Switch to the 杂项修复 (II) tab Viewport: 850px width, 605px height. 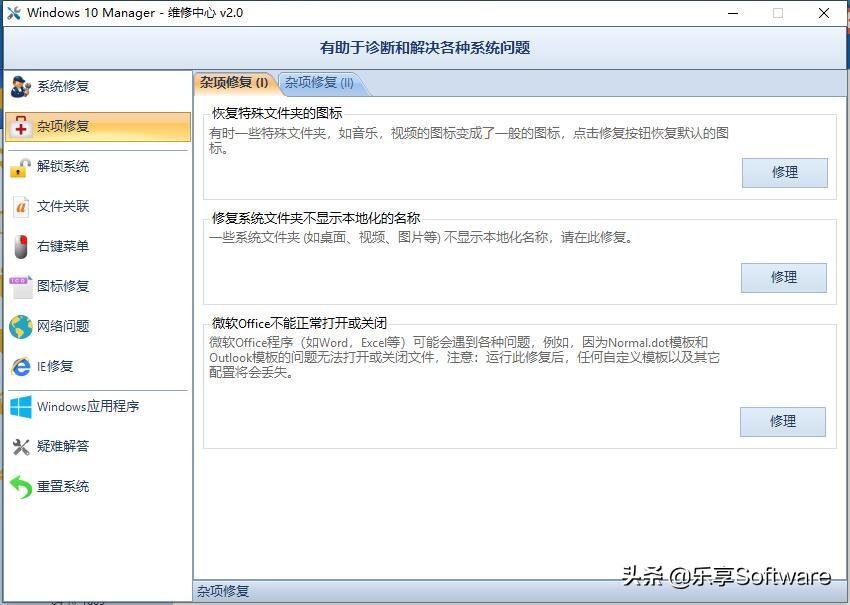[x=320, y=83]
